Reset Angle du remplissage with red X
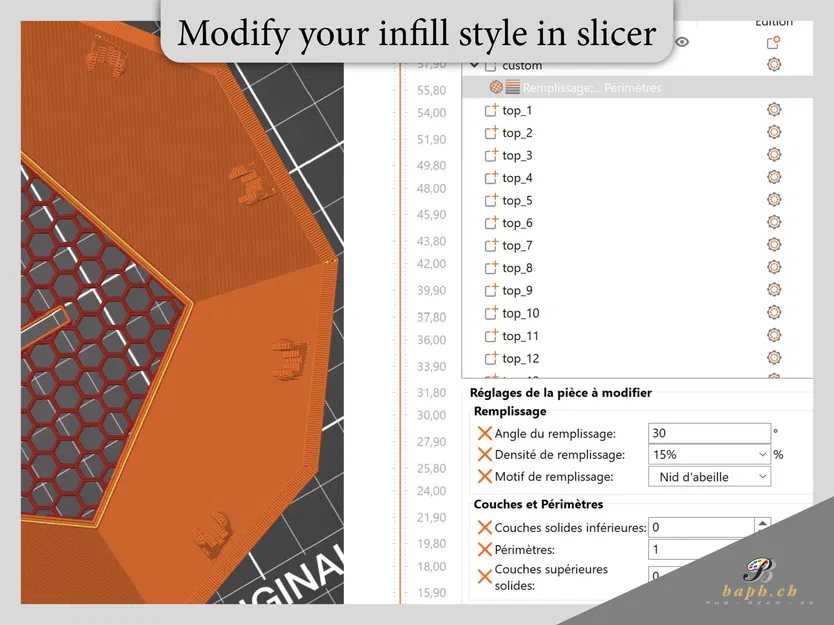This screenshot has width=834, height=625. 484,433
